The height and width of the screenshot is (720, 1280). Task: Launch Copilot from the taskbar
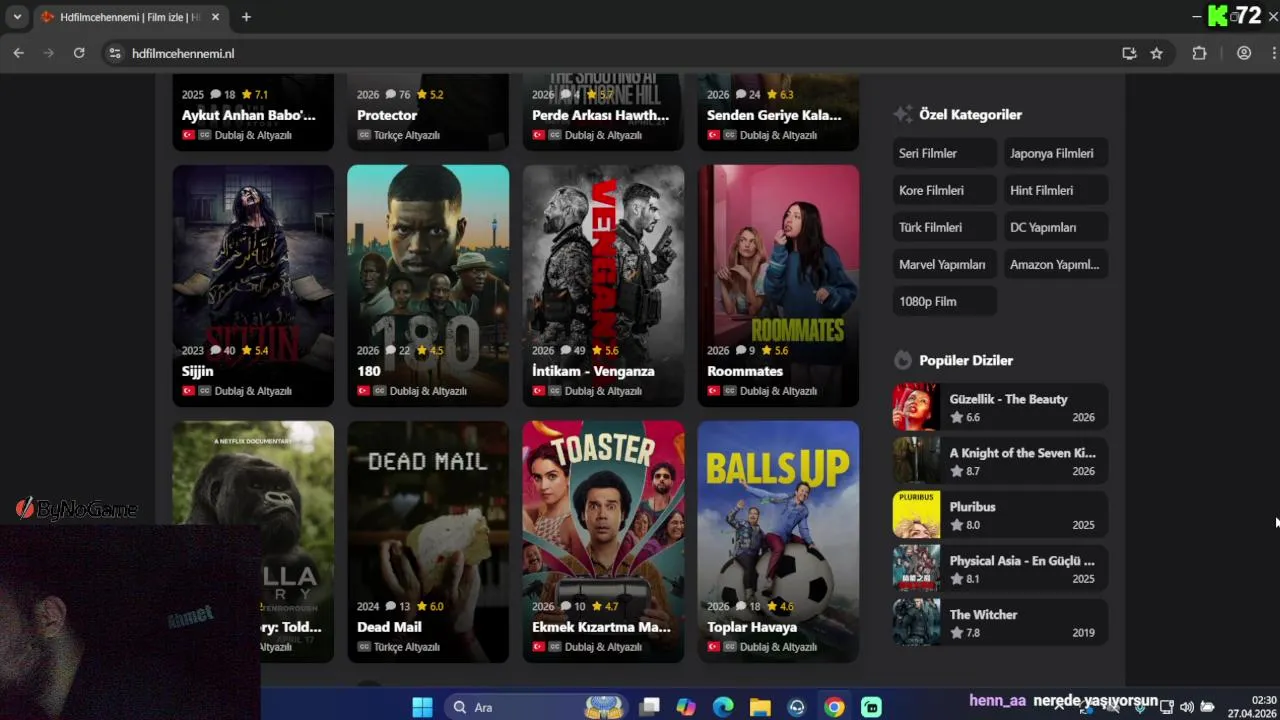tap(686, 707)
